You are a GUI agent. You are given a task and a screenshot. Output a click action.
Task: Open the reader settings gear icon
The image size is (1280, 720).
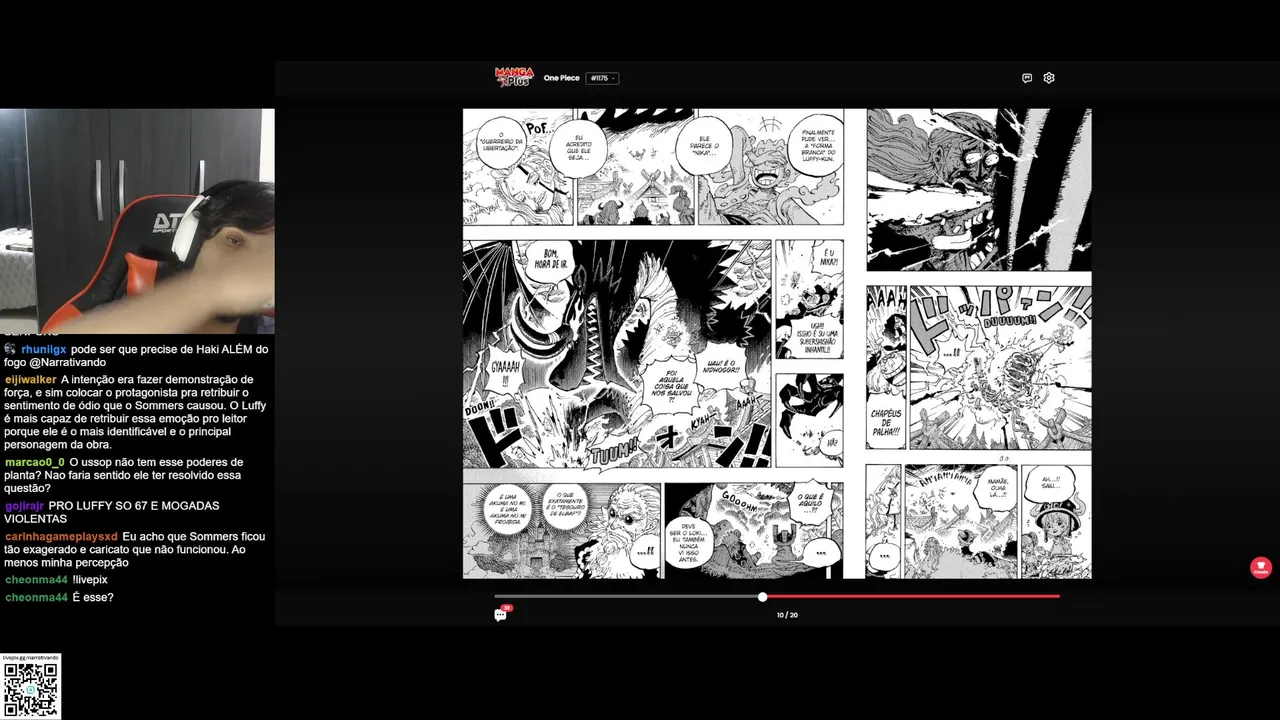pyautogui.click(x=1049, y=78)
